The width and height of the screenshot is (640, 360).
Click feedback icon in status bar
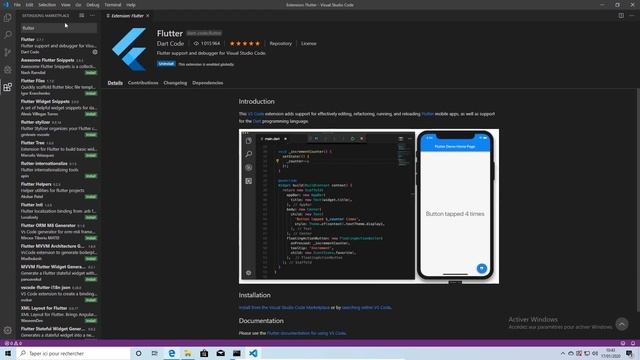623,343
